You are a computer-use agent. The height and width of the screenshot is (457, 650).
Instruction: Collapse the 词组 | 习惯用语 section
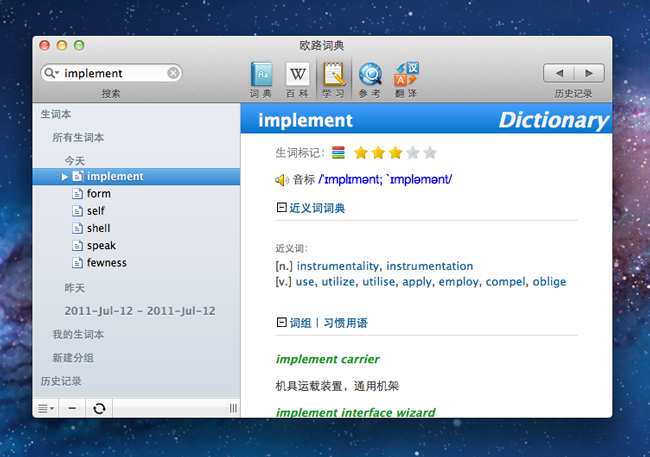point(281,323)
